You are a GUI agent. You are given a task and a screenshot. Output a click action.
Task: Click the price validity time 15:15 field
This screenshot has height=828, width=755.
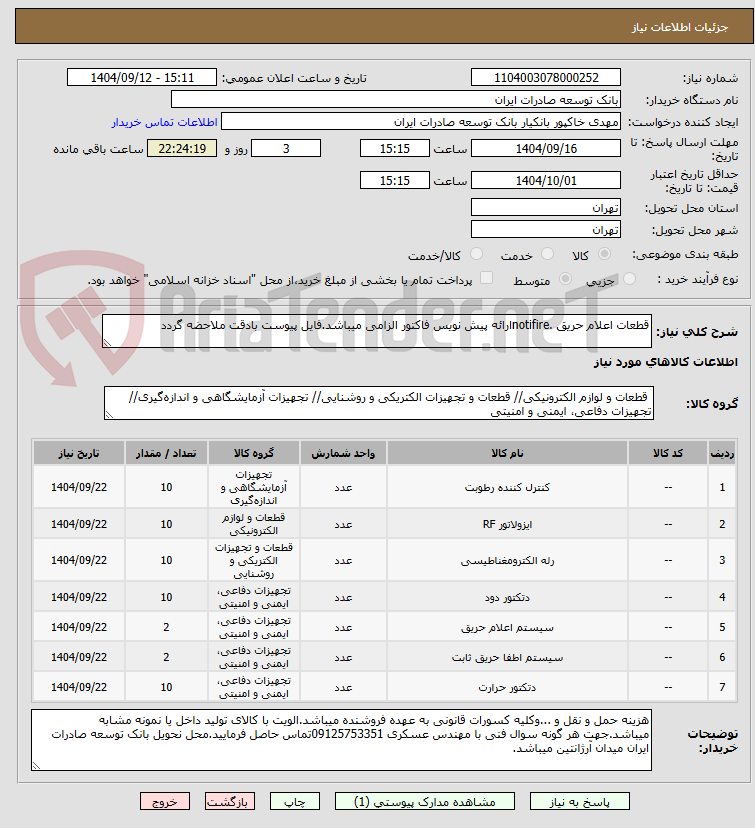(x=395, y=181)
